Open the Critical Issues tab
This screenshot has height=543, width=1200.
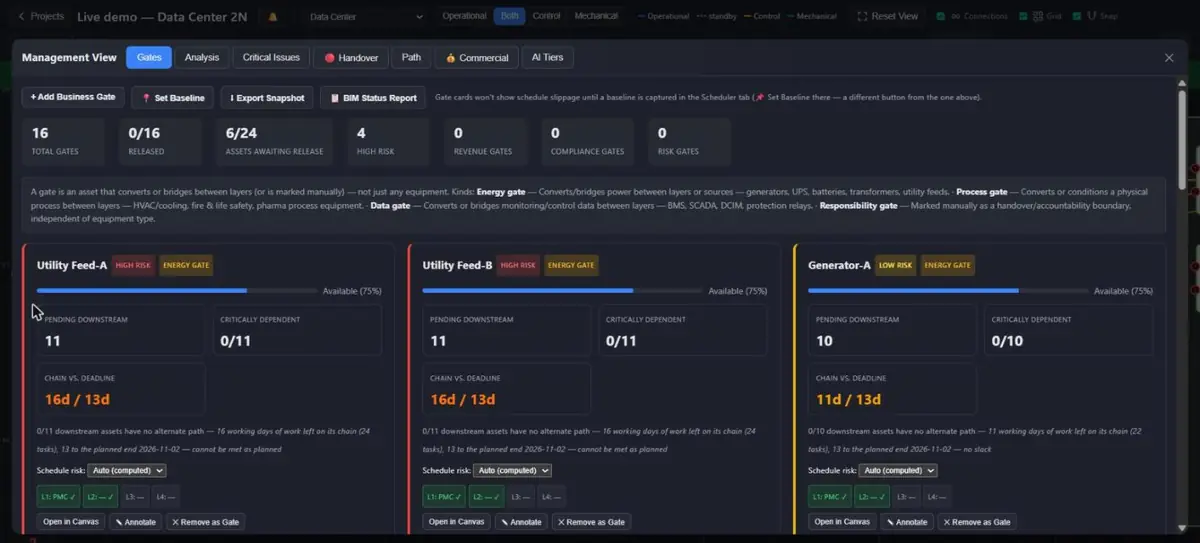pyautogui.click(x=272, y=58)
